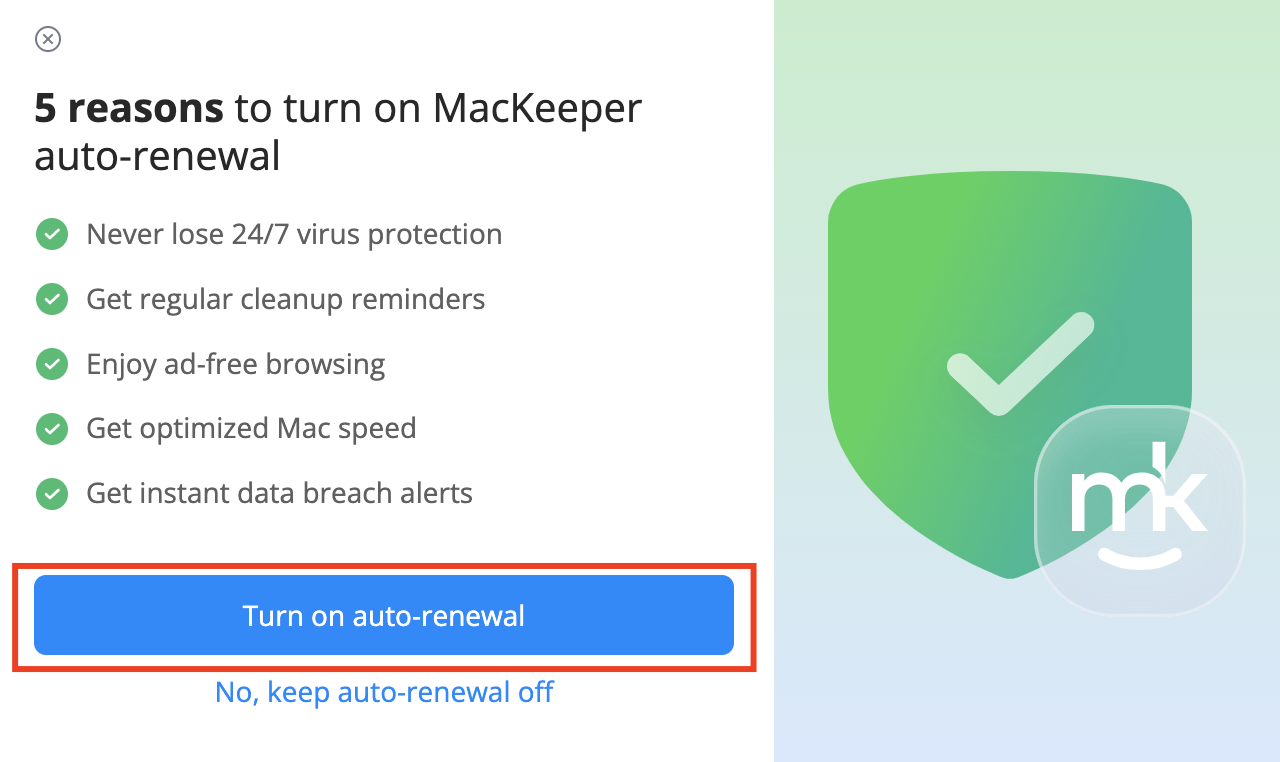The width and height of the screenshot is (1280, 762).
Task: Select the "Never lose 24/7 virus protection" text
Action: pyautogui.click(x=294, y=235)
